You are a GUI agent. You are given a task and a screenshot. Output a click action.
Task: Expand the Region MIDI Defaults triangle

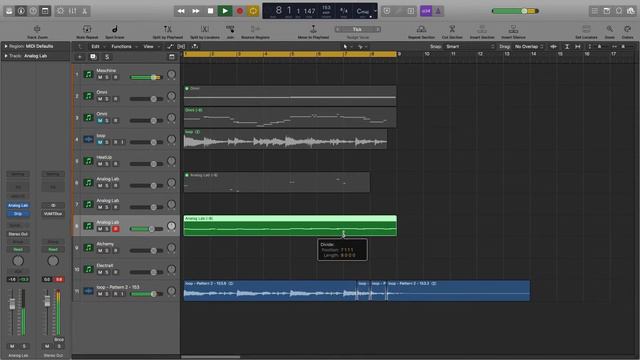coord(6,46)
